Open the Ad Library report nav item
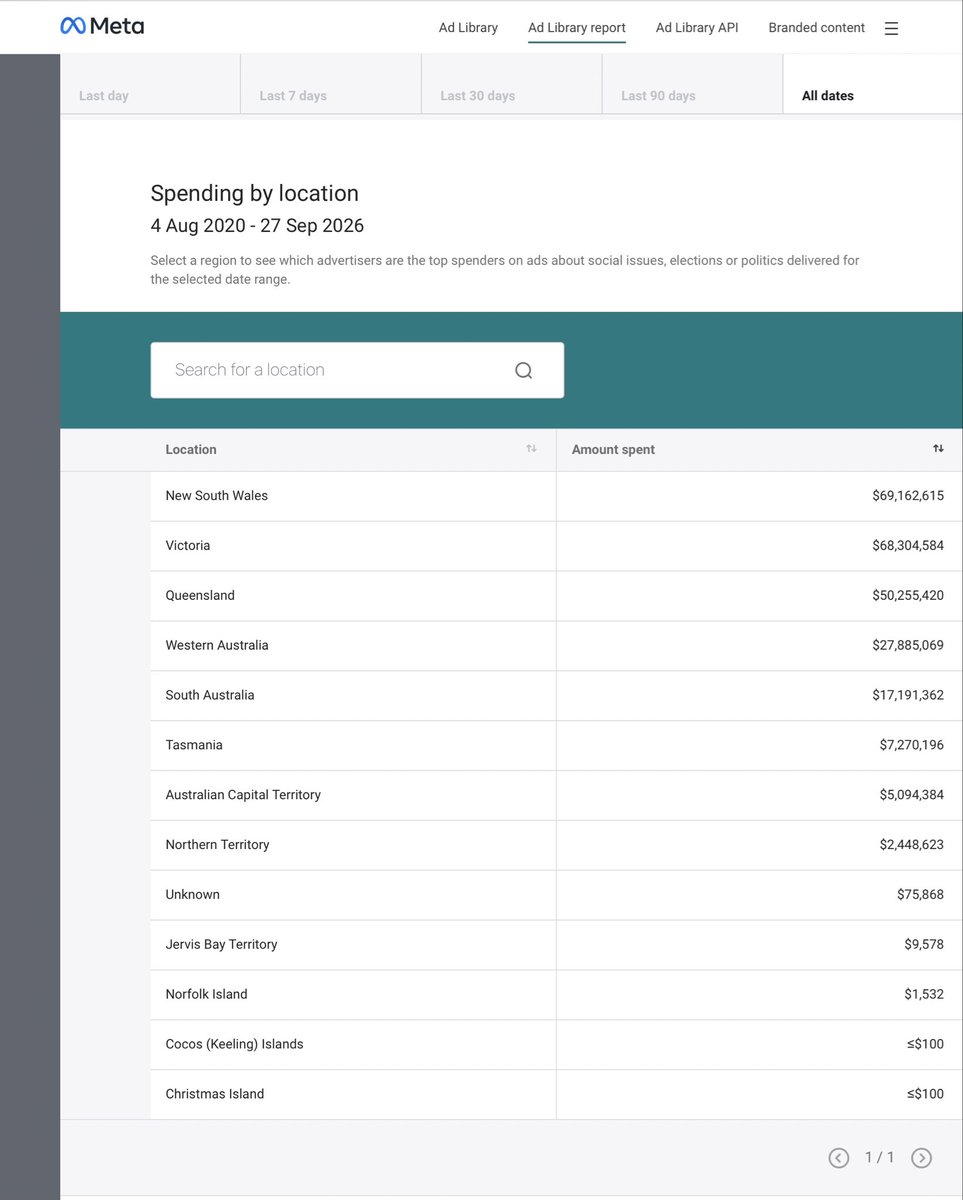Screen dimensions: 963x1200 577,28
